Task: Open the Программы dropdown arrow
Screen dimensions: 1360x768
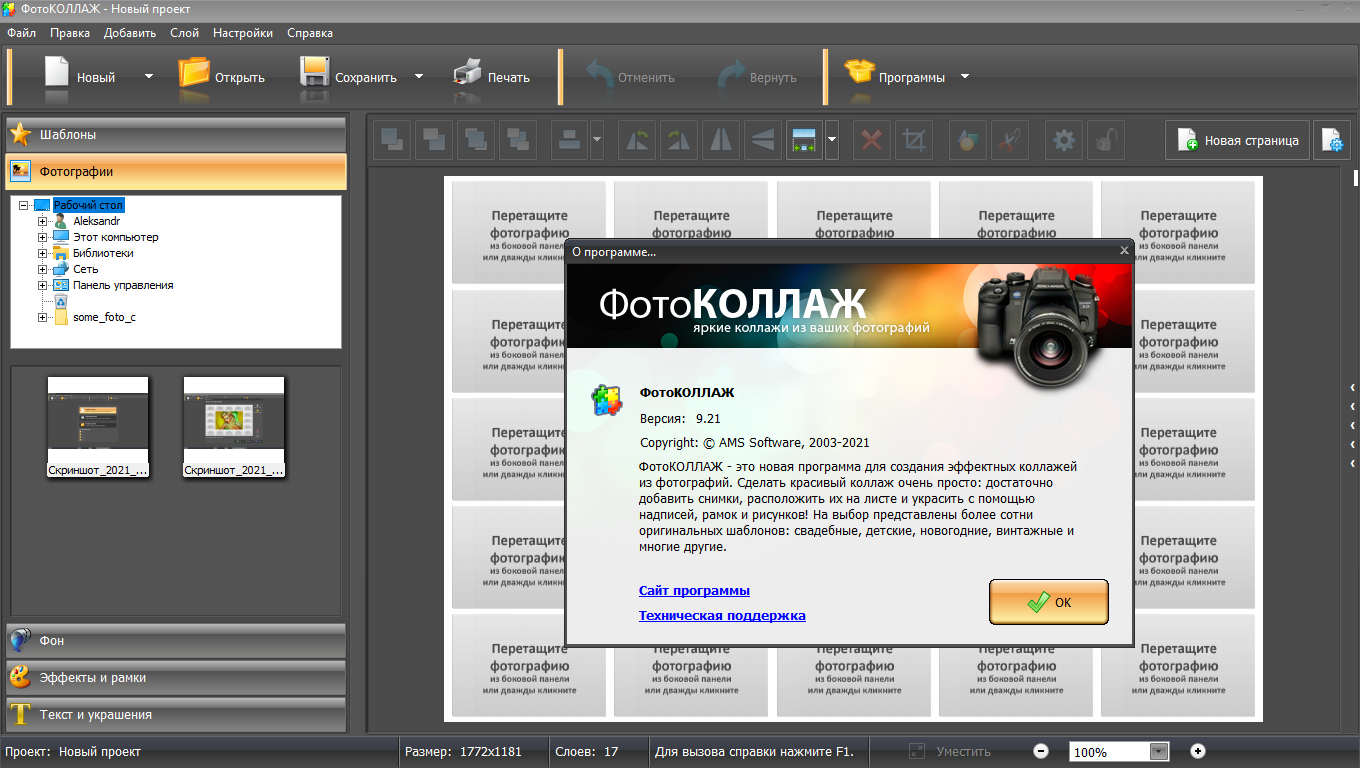Action: (x=965, y=76)
